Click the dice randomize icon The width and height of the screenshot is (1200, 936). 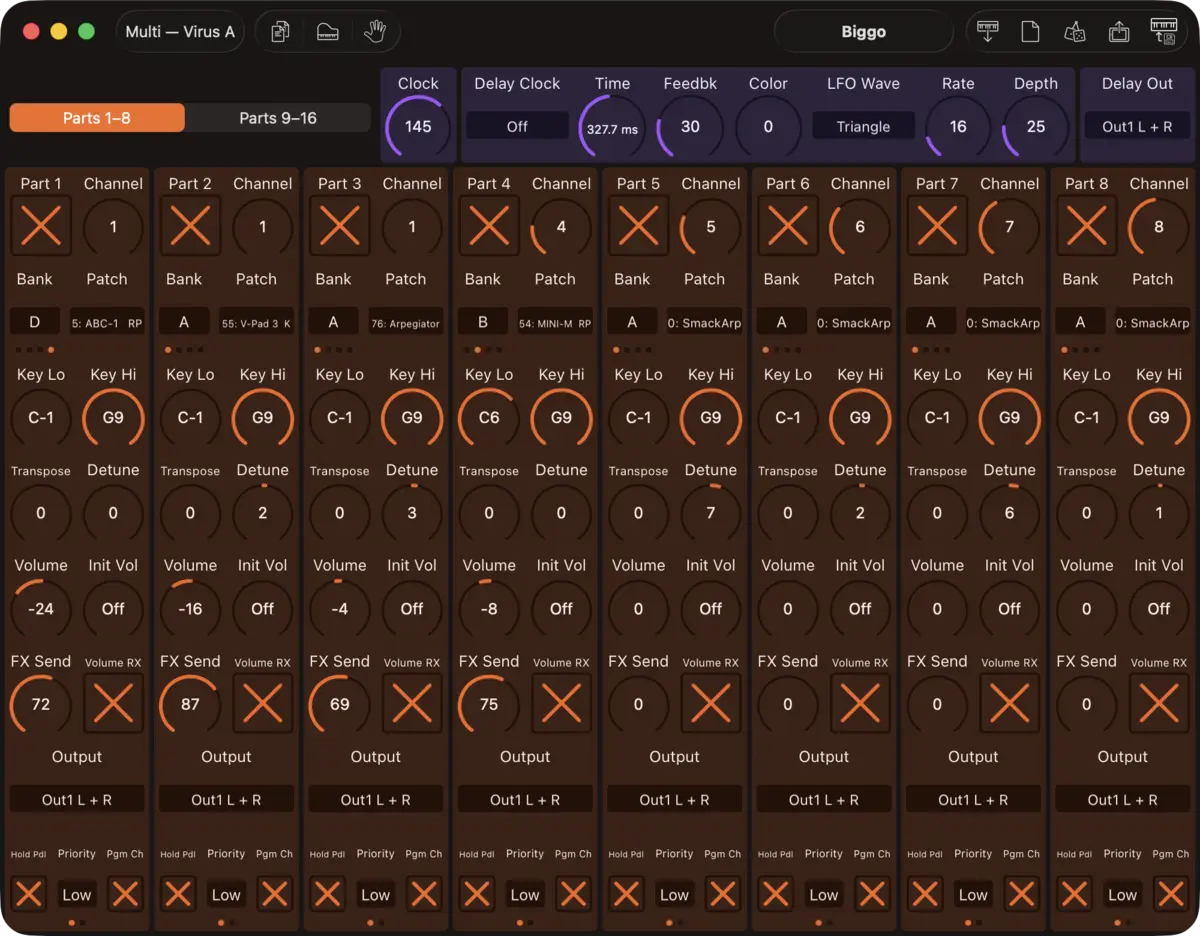pyautogui.click(x=1075, y=32)
